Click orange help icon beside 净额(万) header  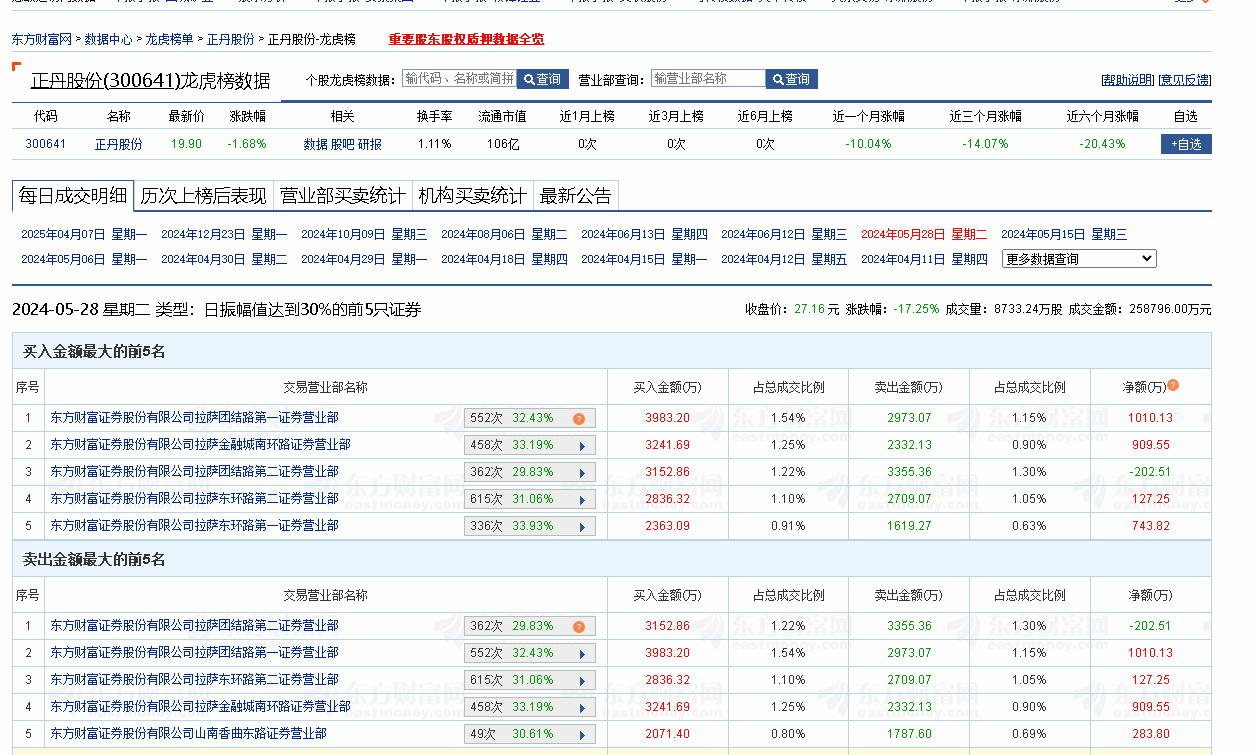[1173, 385]
